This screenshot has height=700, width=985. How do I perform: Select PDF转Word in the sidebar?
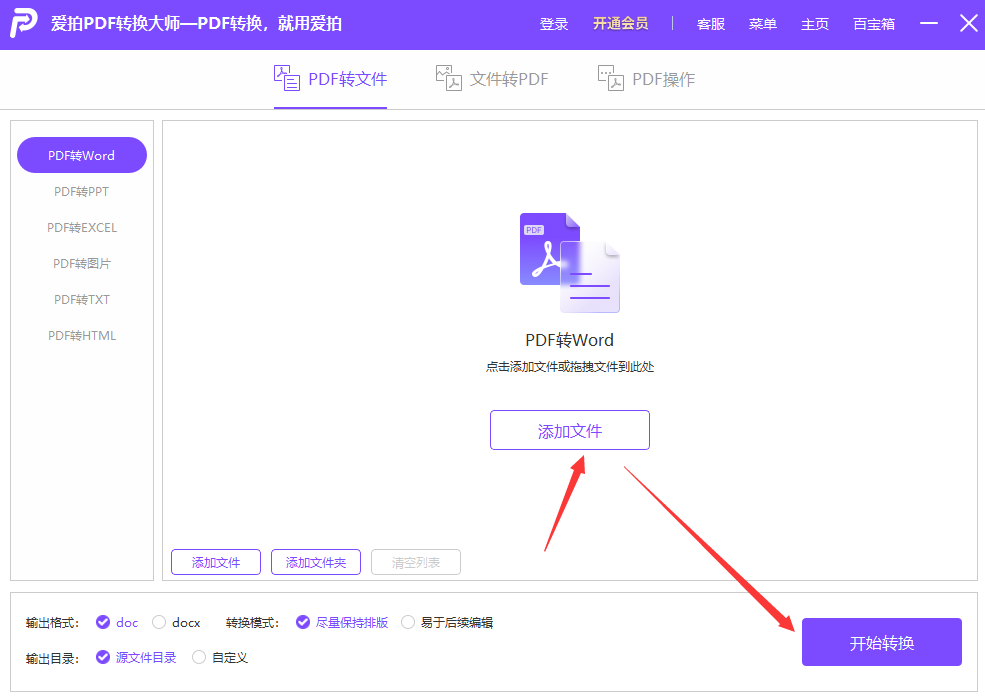[82, 155]
